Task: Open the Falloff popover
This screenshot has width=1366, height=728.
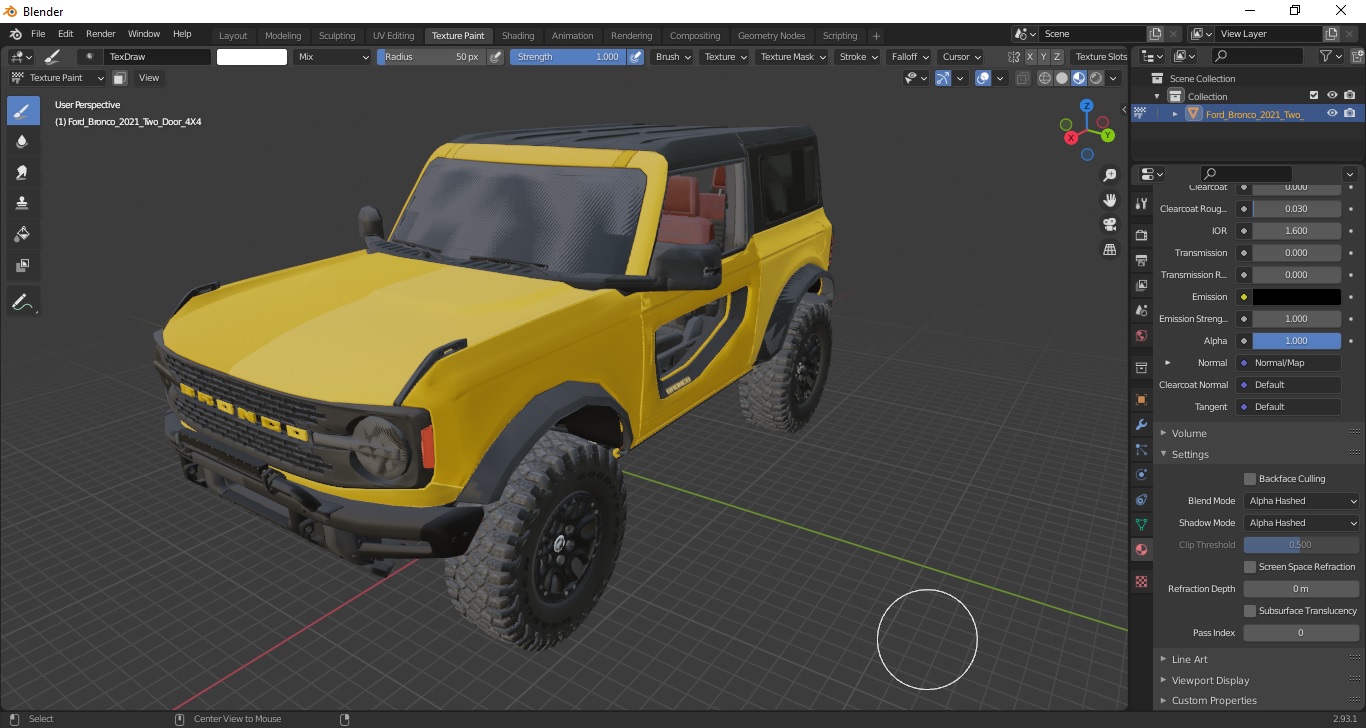Action: pos(909,57)
